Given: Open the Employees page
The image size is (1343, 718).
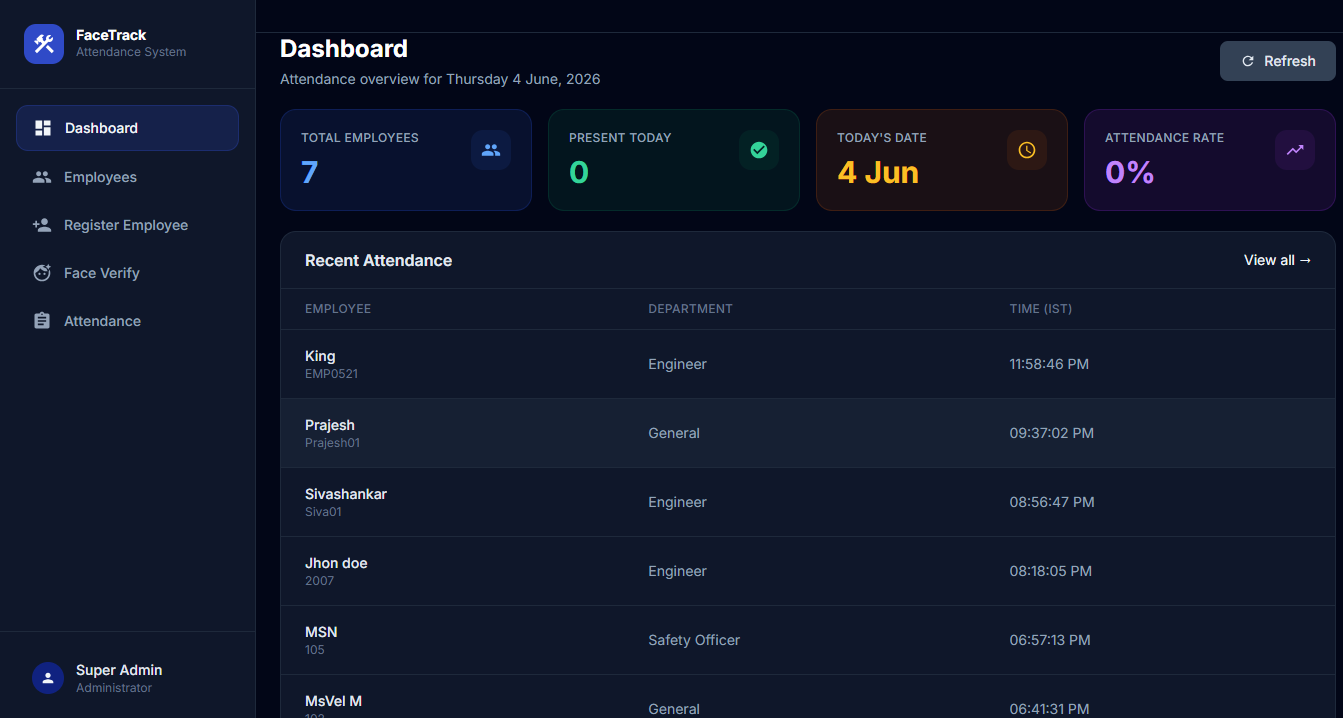Looking at the screenshot, I should tap(127, 177).
